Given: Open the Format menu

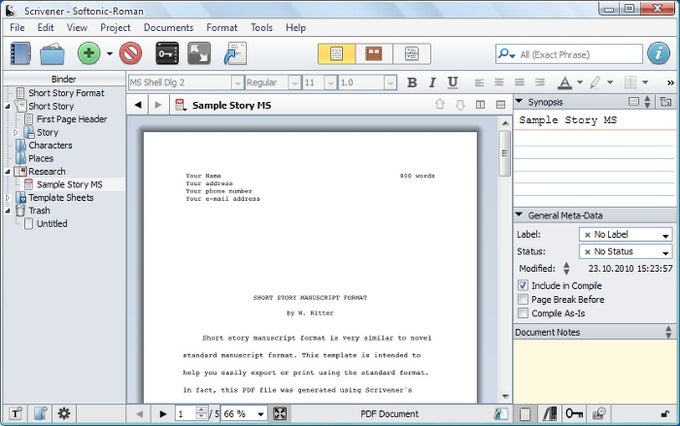Looking at the screenshot, I should pos(222,28).
